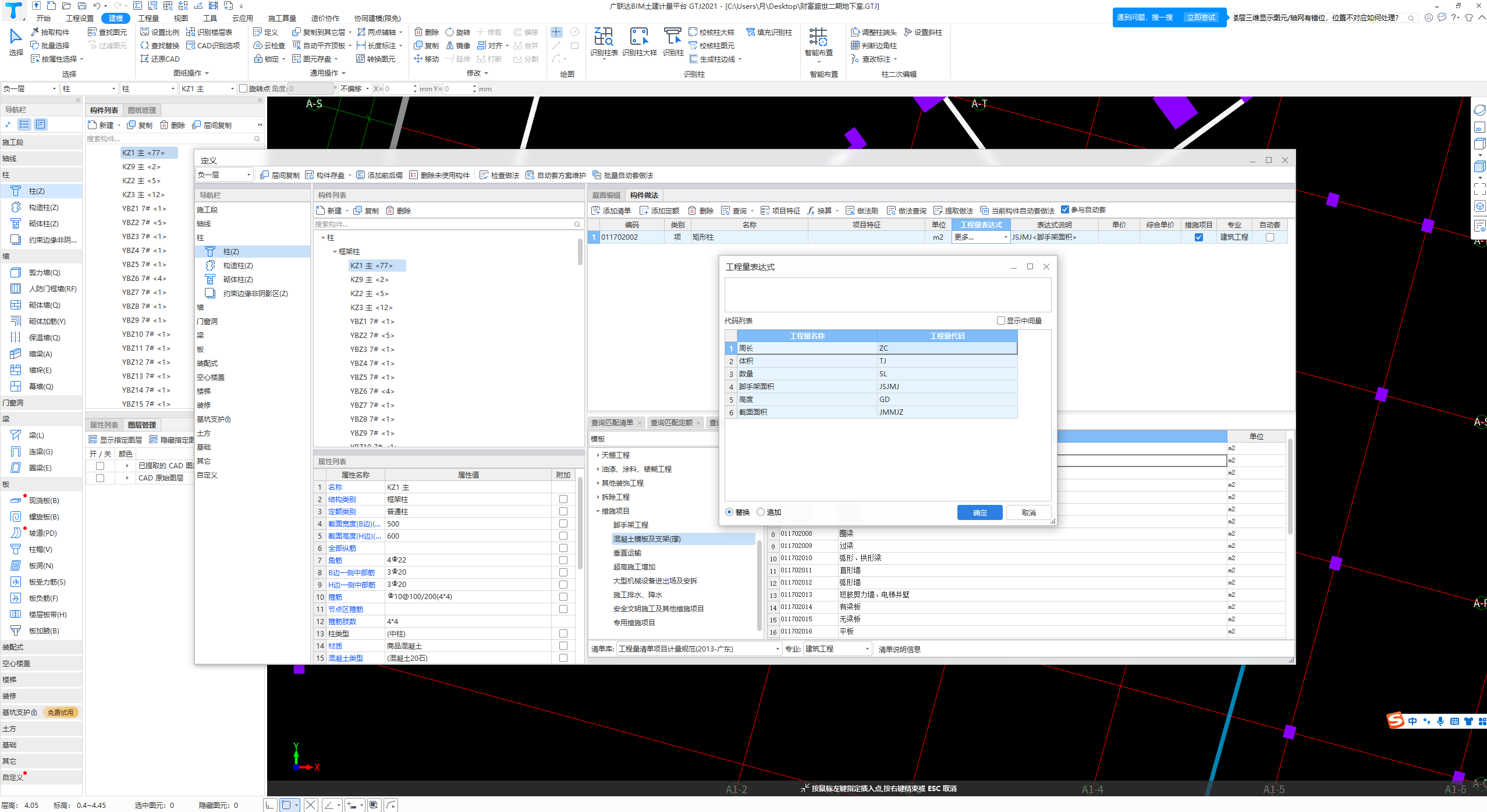The height and width of the screenshot is (812, 1487).
Task: Expand 天棚工程 tree node
Action: tap(598, 455)
